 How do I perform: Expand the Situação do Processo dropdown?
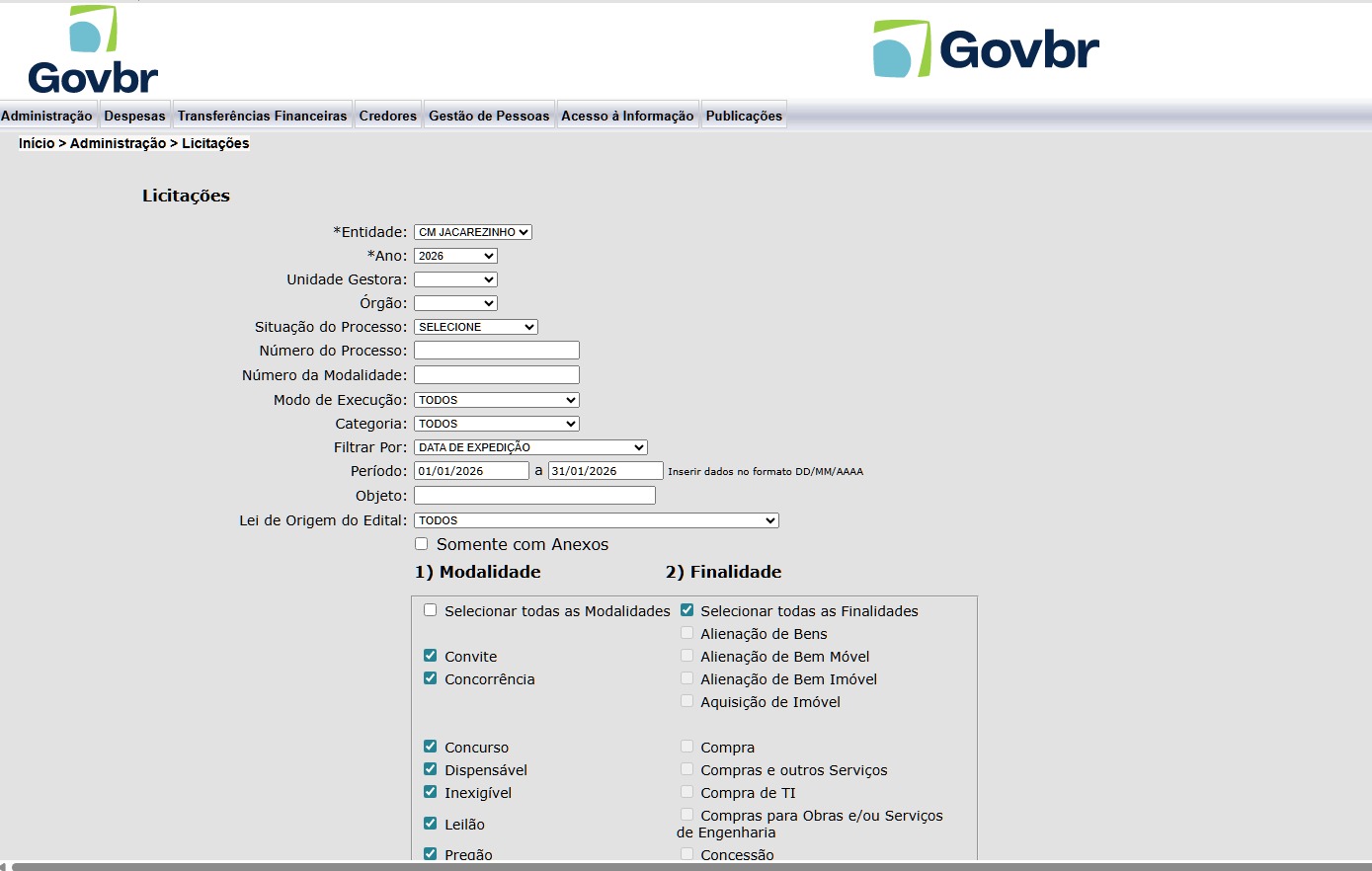[x=475, y=327]
